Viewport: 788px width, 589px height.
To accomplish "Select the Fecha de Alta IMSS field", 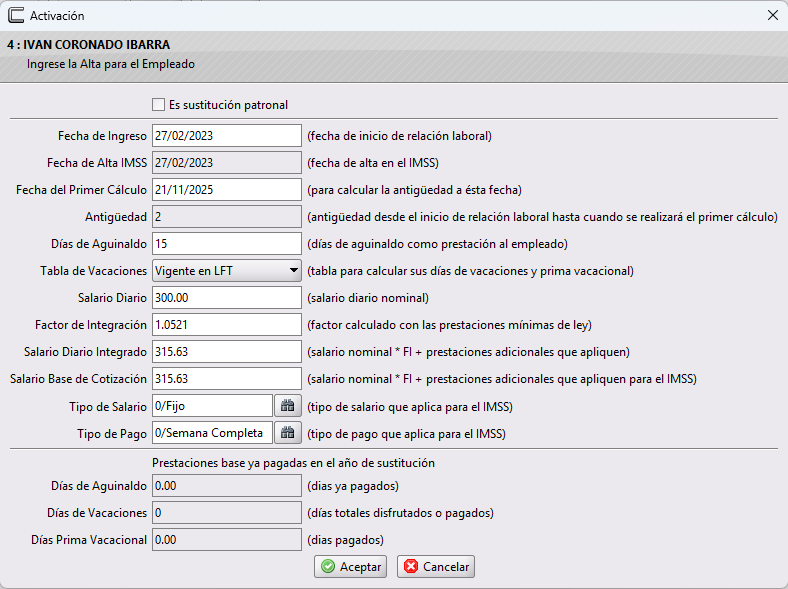I will coord(227,163).
